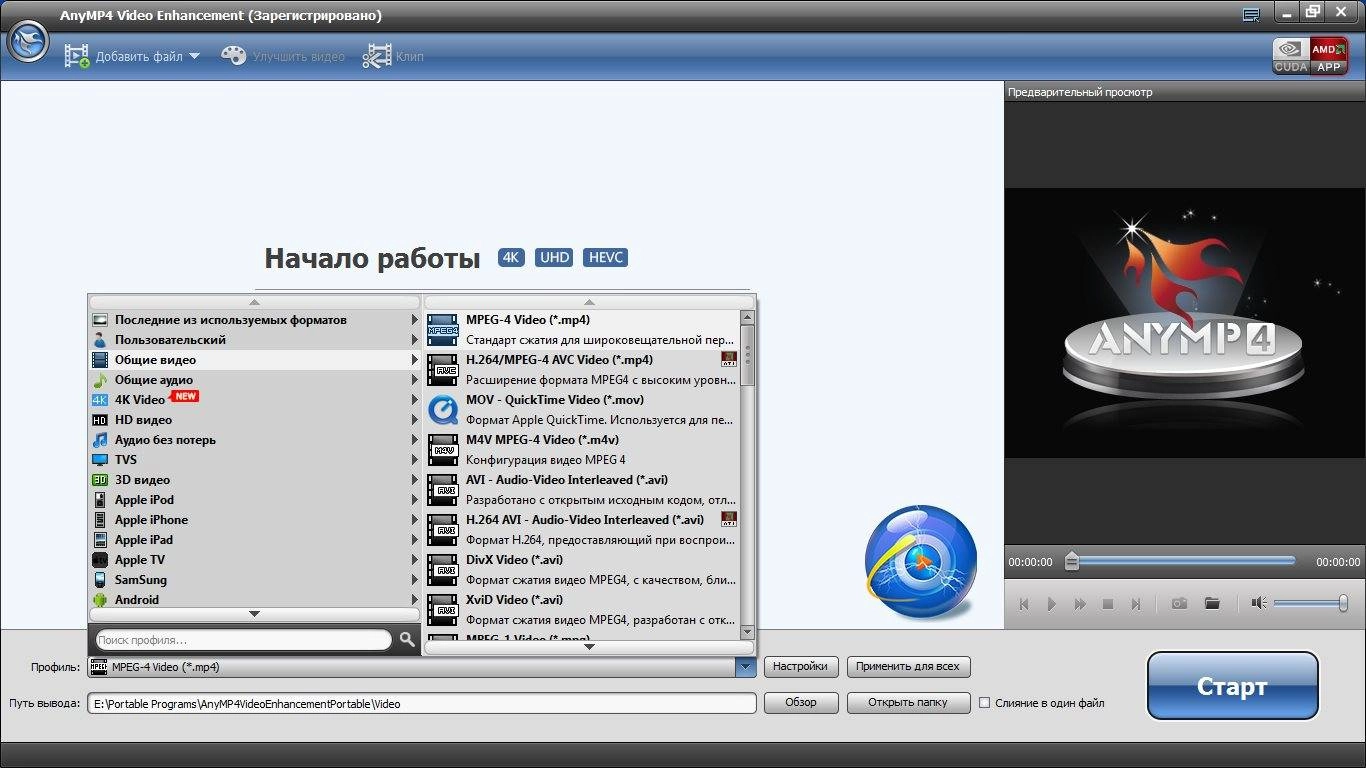
Task: Select Пользовательский category
Action: (254, 340)
